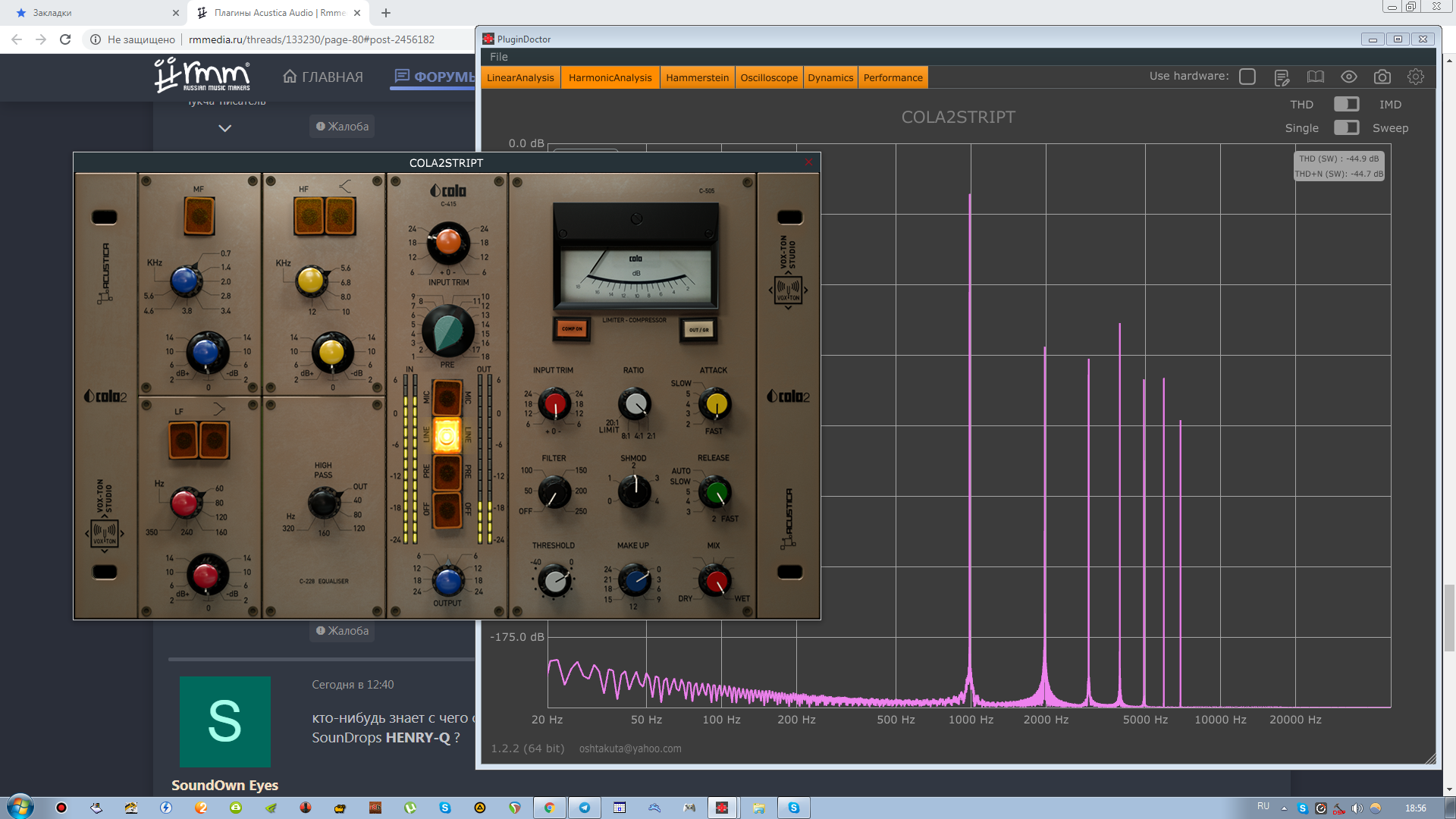
Task: Open Chrome from the taskbar
Action: point(549,808)
